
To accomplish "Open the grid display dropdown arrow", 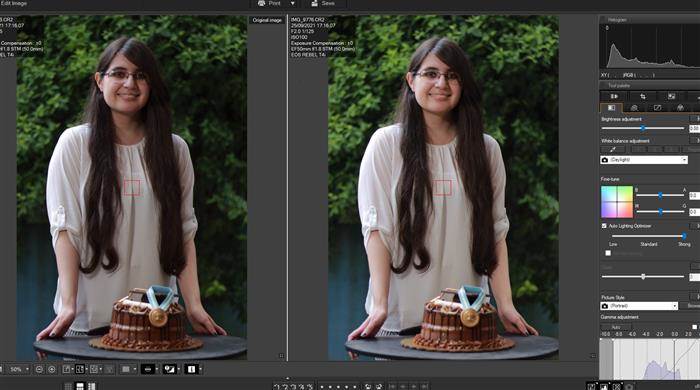I will tap(134, 369).
